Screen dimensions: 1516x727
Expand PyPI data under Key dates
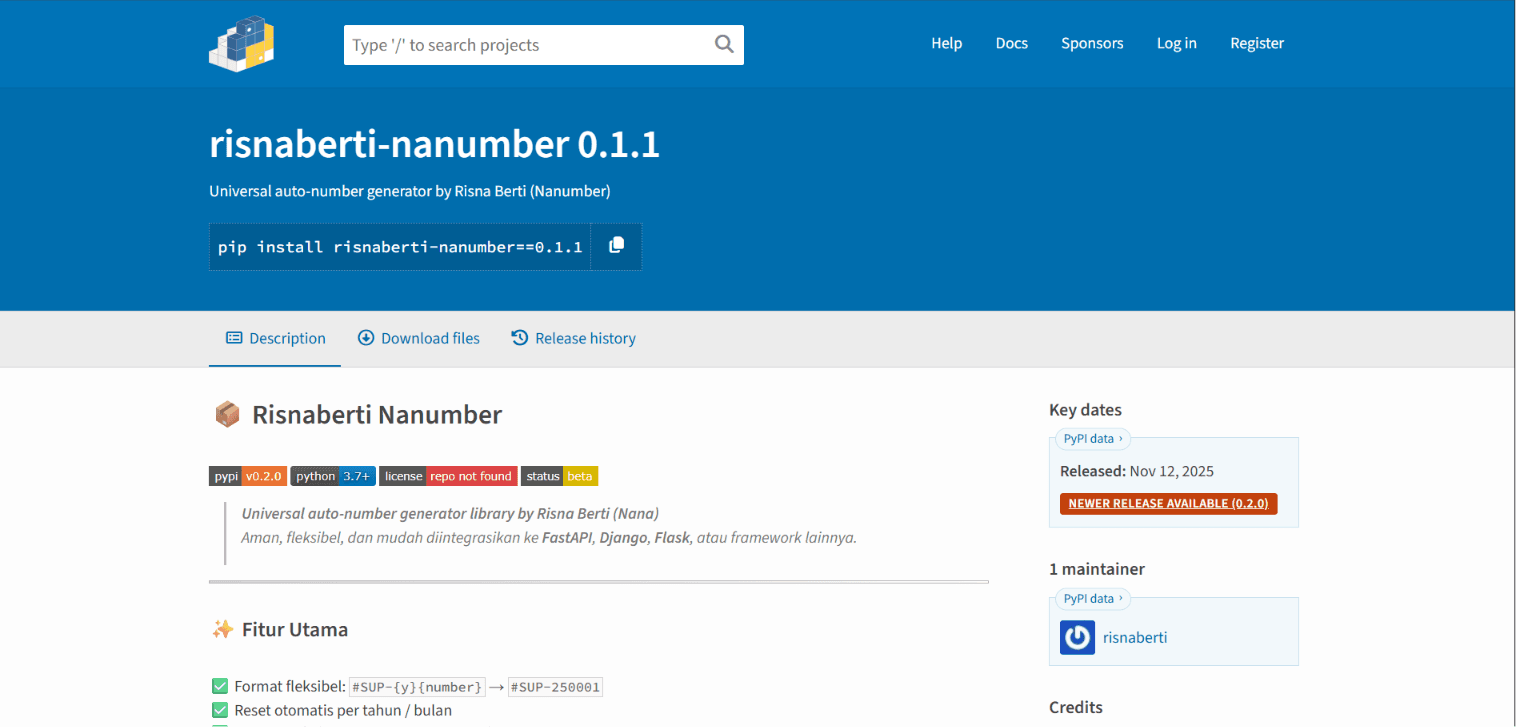point(1093,438)
